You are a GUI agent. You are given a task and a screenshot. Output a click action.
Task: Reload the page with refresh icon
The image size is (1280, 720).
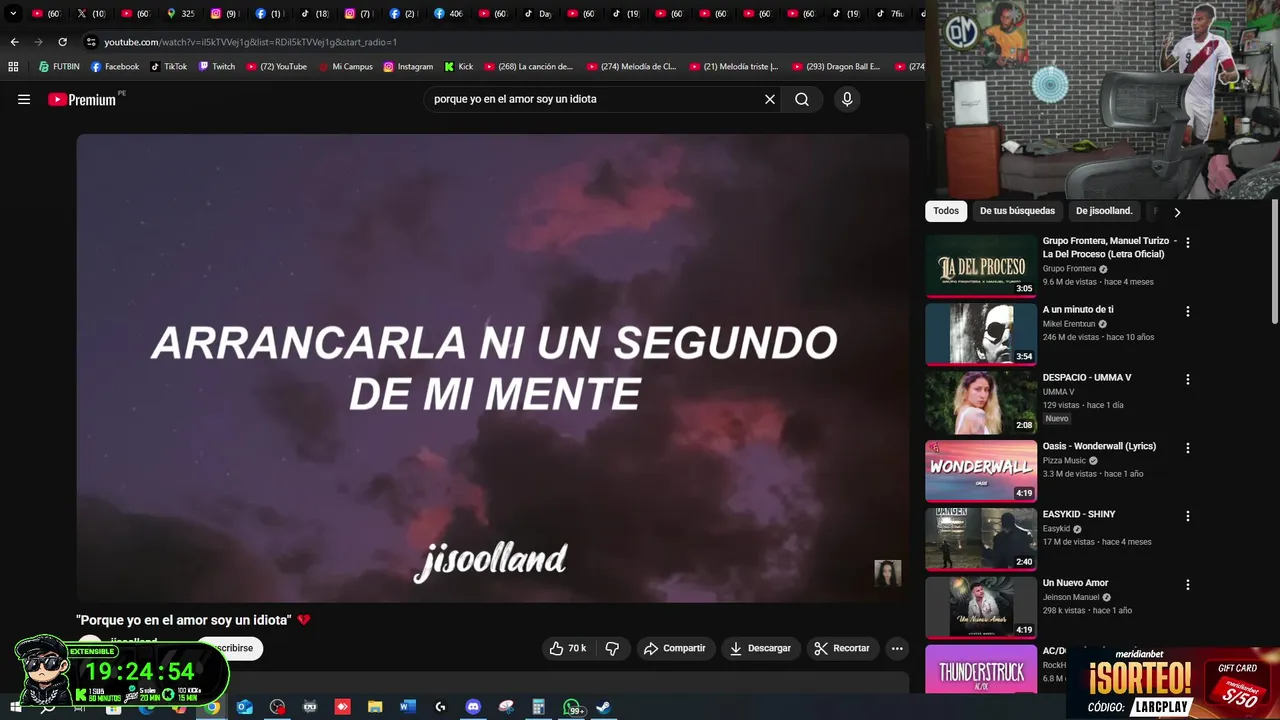point(62,42)
